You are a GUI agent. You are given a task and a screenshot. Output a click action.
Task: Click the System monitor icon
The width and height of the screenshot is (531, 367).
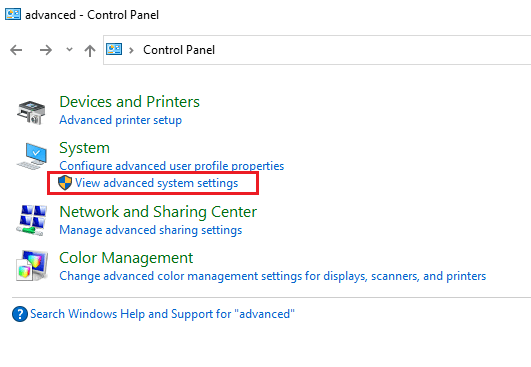click(x=32, y=156)
